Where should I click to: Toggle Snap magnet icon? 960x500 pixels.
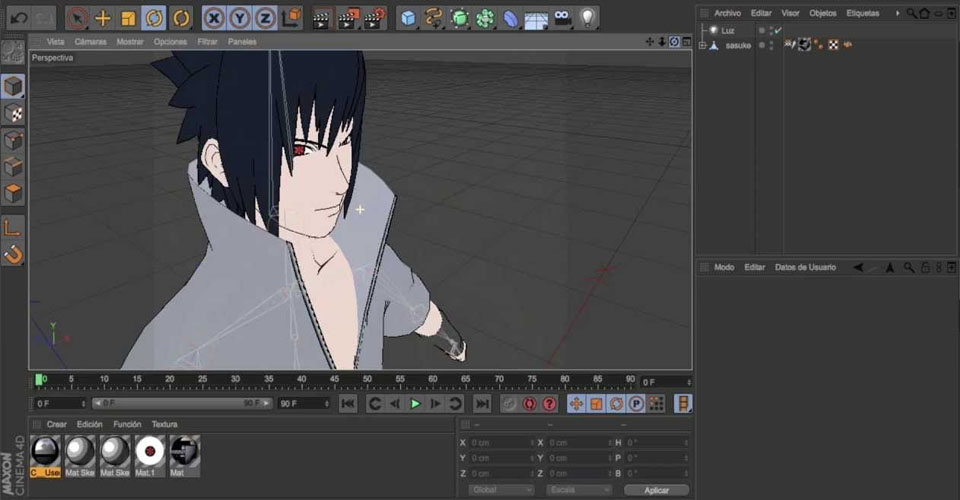pyautogui.click(x=13, y=254)
